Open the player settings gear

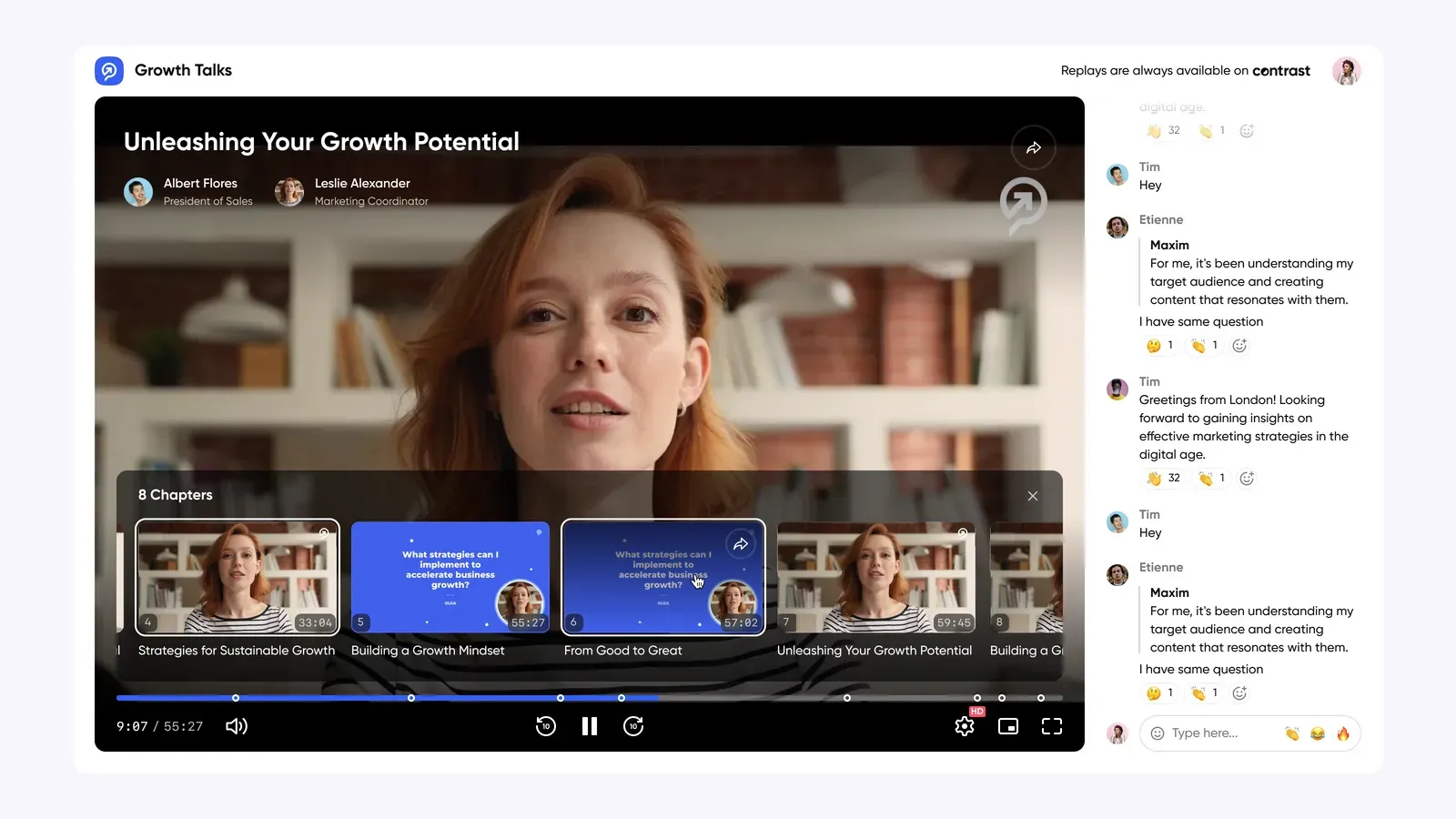click(964, 726)
